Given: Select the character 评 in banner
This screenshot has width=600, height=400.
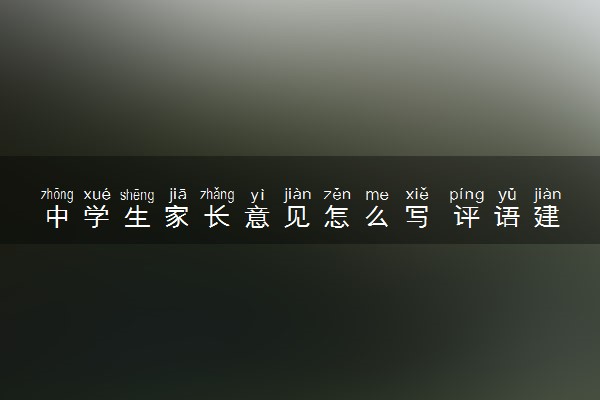Looking at the screenshot, I should pyautogui.click(x=467, y=217).
